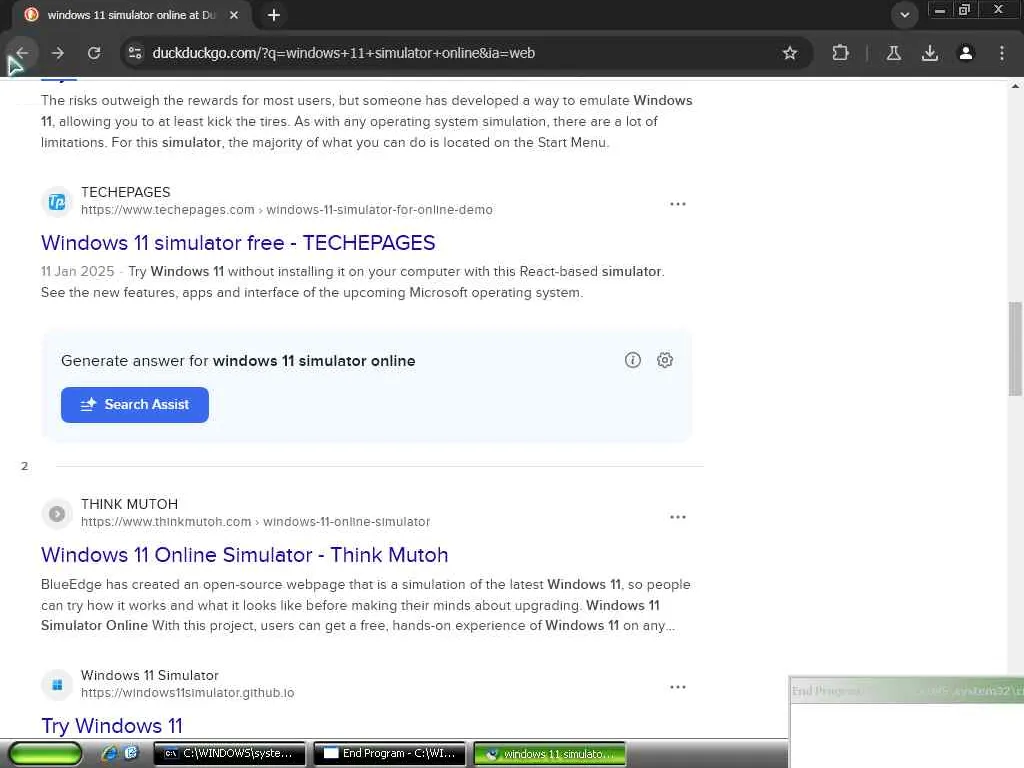The height and width of the screenshot is (768, 1024).
Task: Open site information icon in address bar
Action: click(x=135, y=53)
